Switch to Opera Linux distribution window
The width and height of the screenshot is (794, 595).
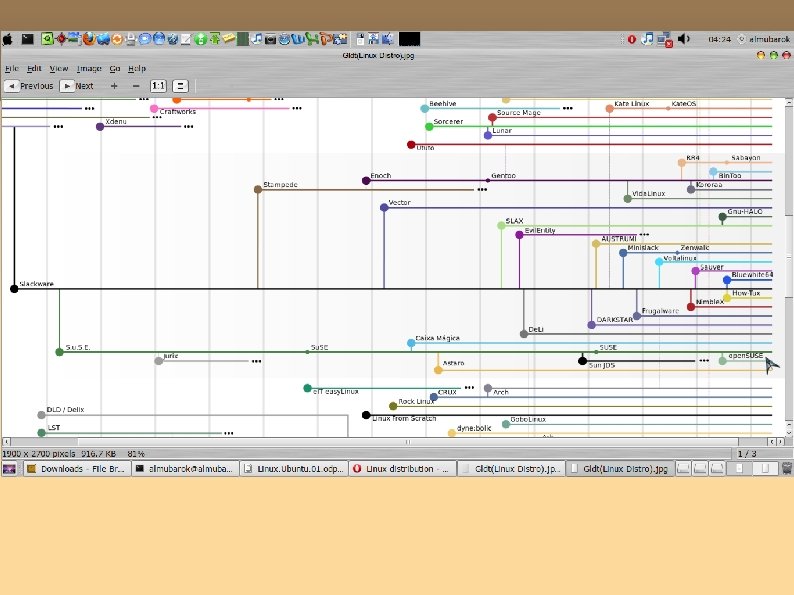pos(402,469)
